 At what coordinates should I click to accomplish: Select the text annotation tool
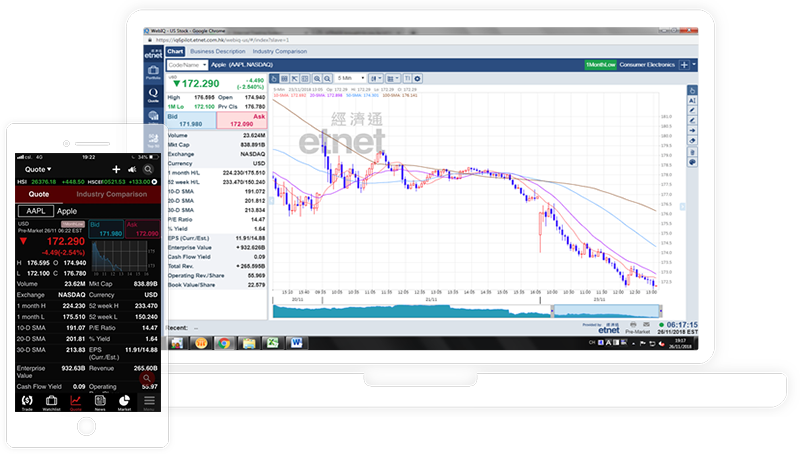[692, 100]
